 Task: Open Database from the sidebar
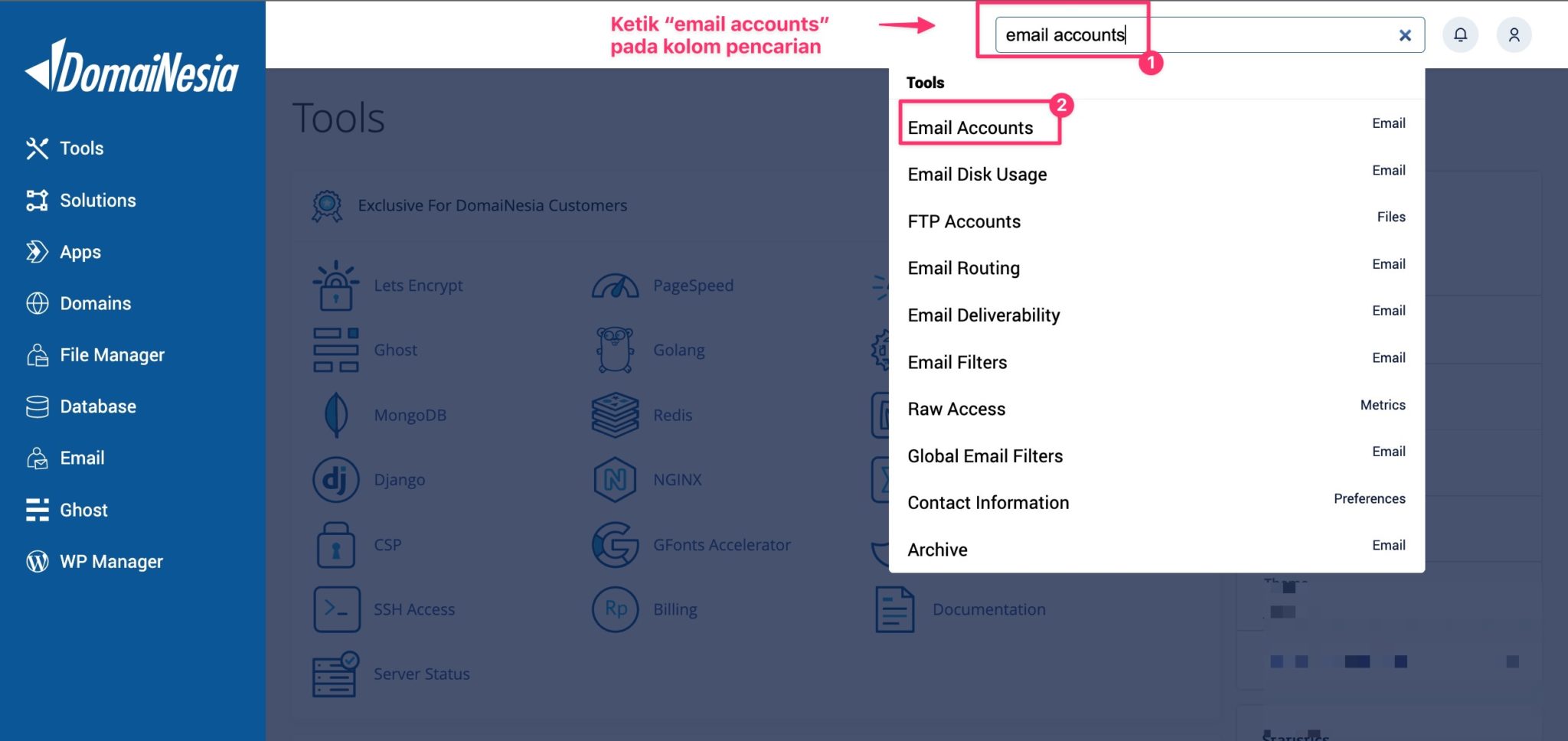[97, 406]
